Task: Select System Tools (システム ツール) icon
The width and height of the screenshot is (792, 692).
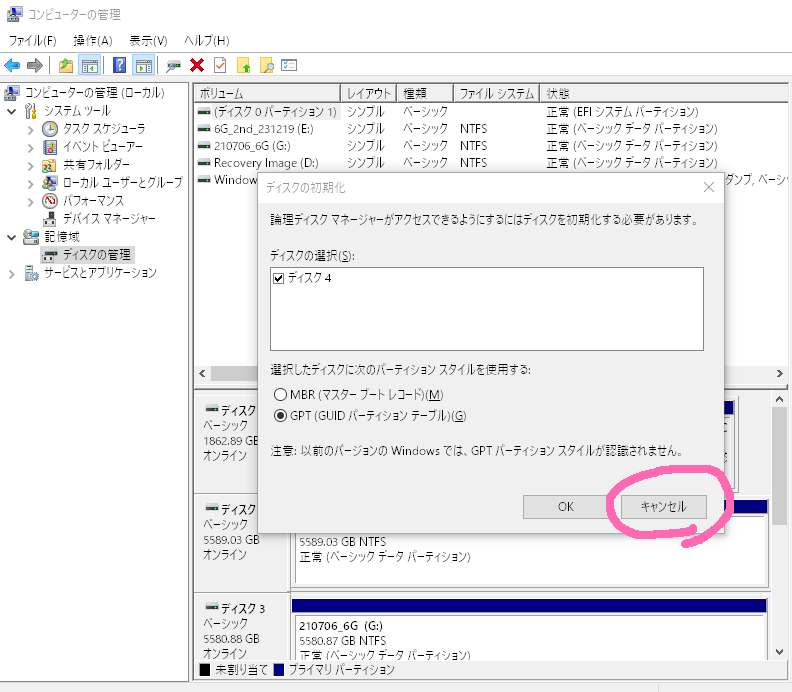Action: 31,111
